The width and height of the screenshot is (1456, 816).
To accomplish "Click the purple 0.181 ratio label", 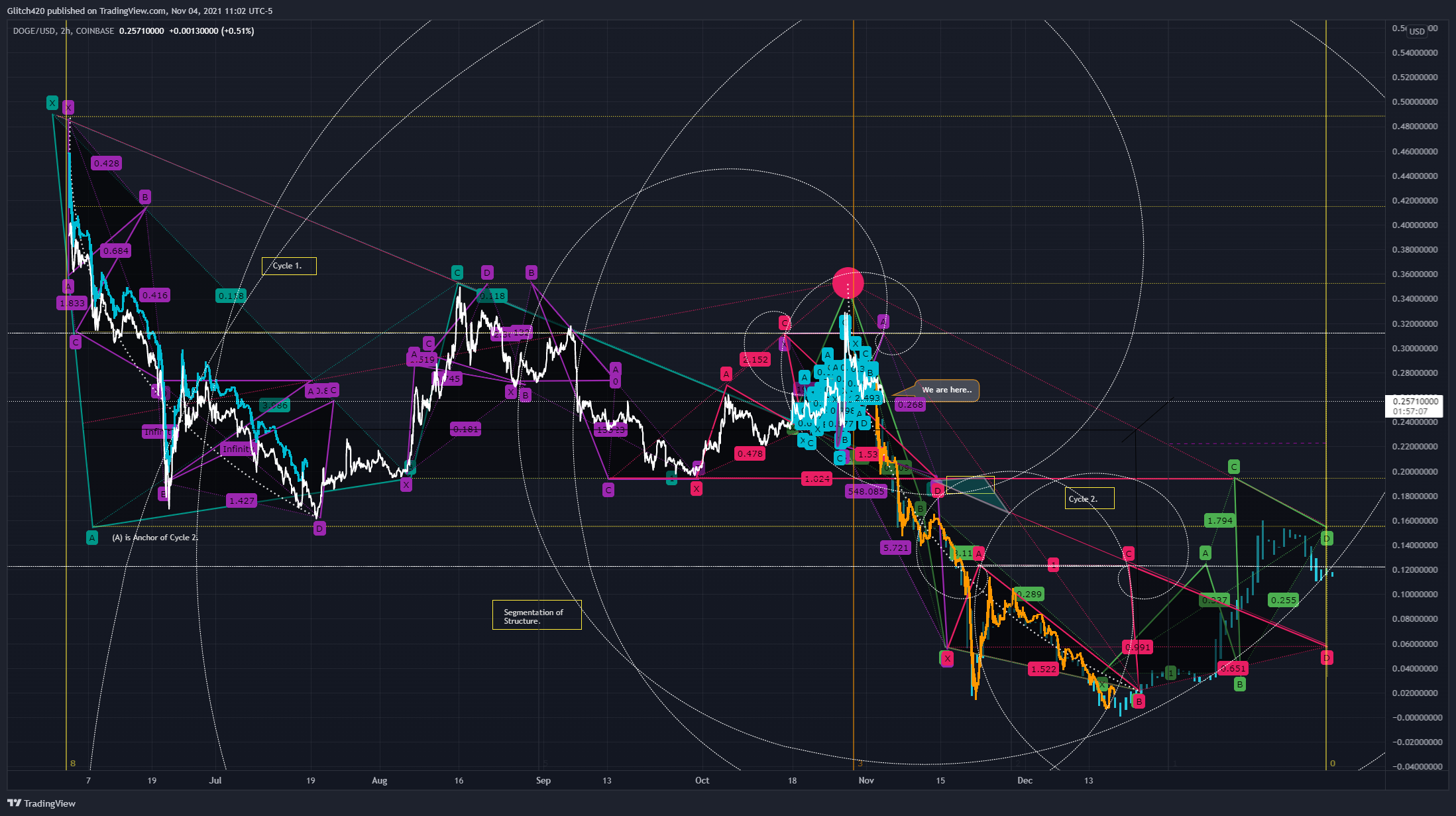I will pos(465,429).
